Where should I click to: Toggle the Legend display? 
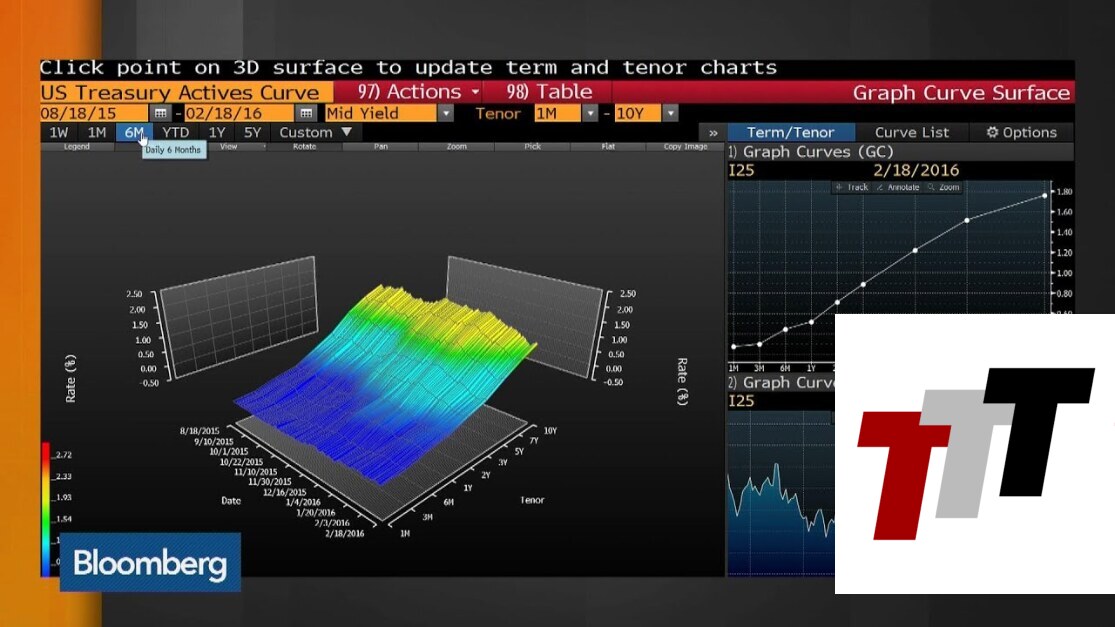click(77, 147)
